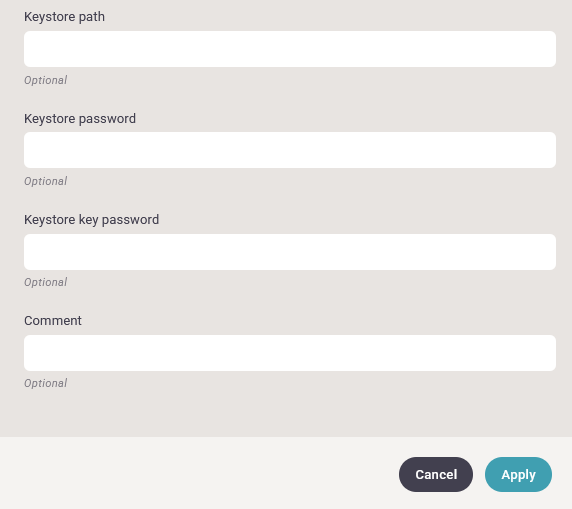Click the Cancel button

coord(436,474)
